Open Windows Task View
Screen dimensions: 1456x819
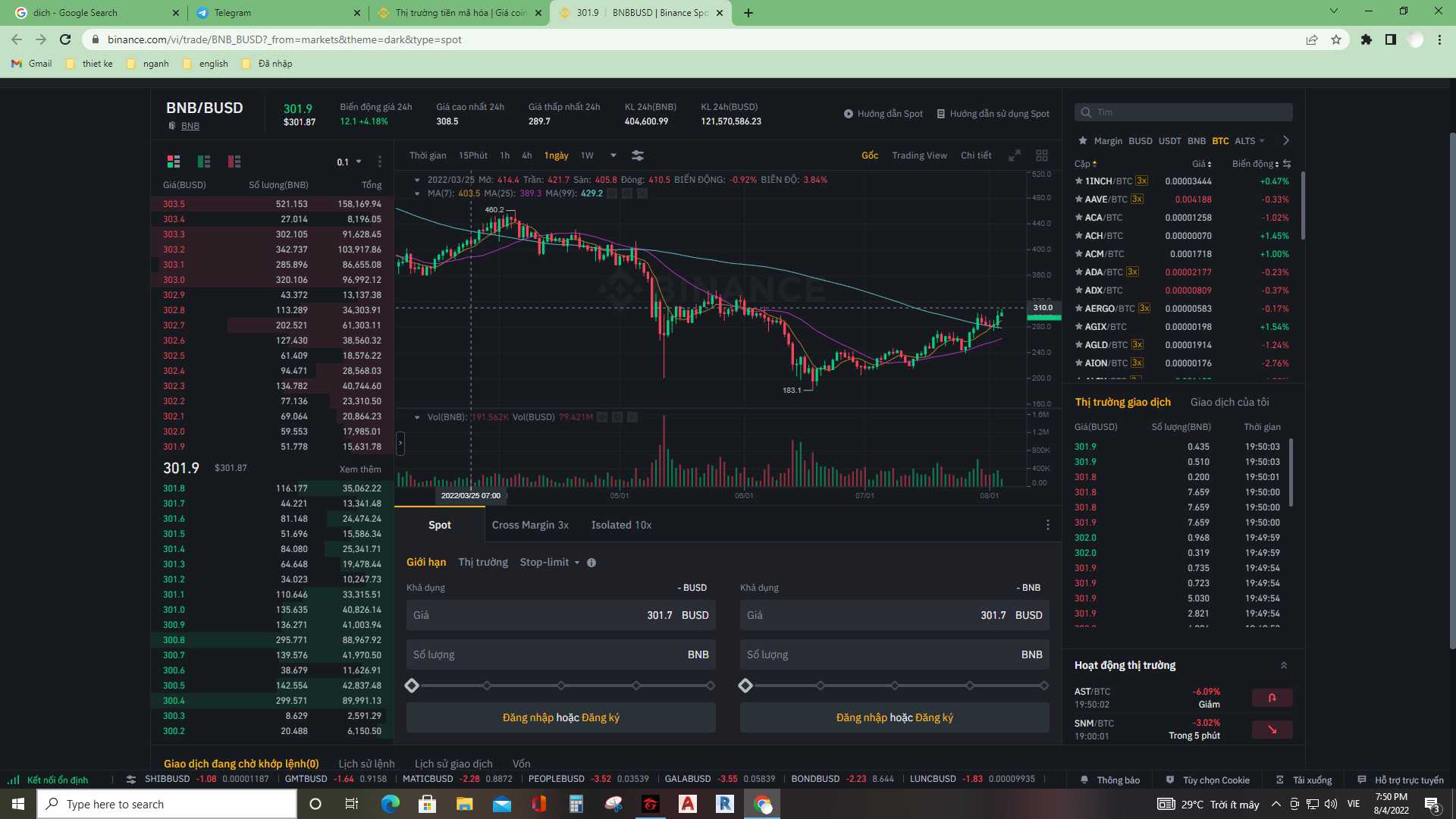click(x=351, y=804)
